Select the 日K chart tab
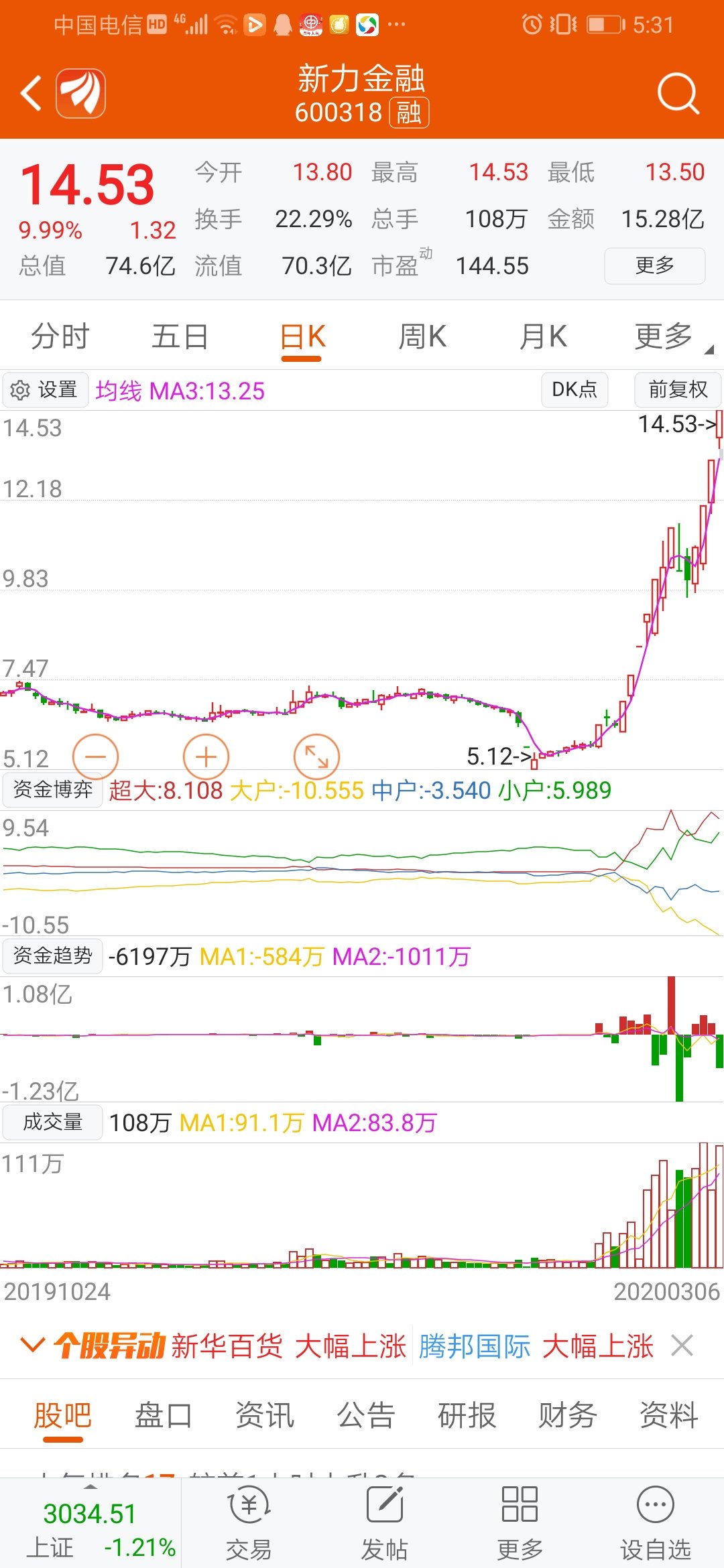 (302, 336)
